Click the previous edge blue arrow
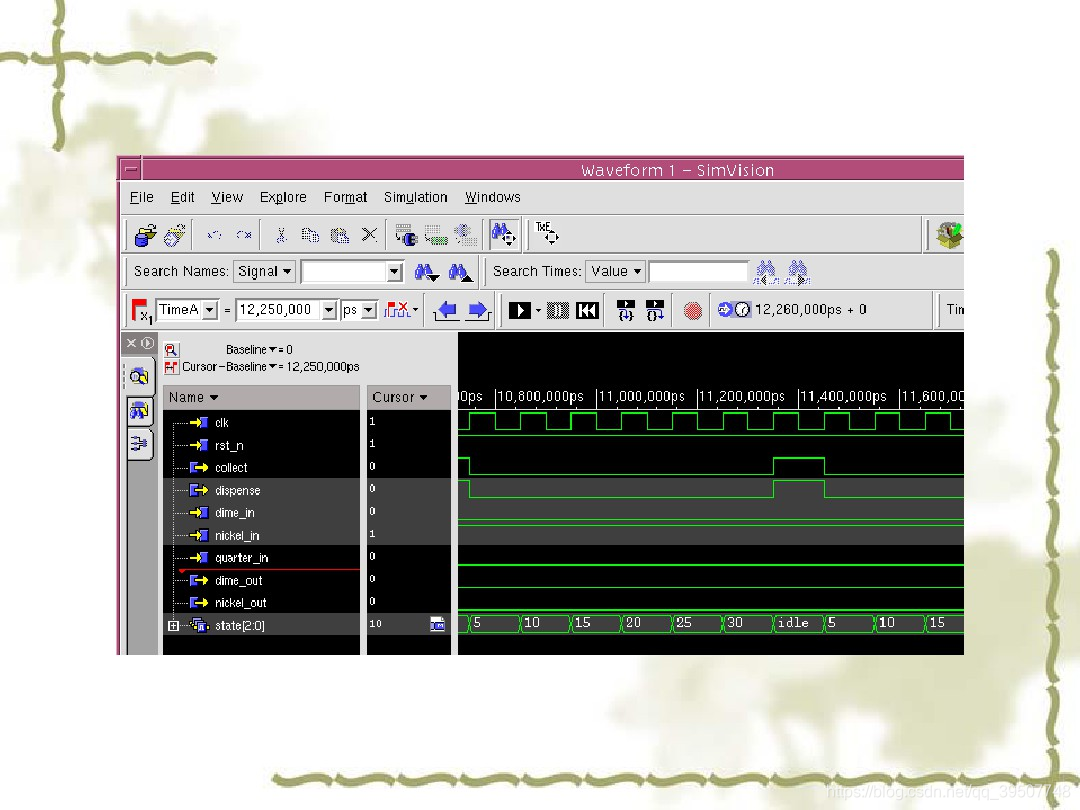Screen dimensions: 1080x810 [446, 311]
